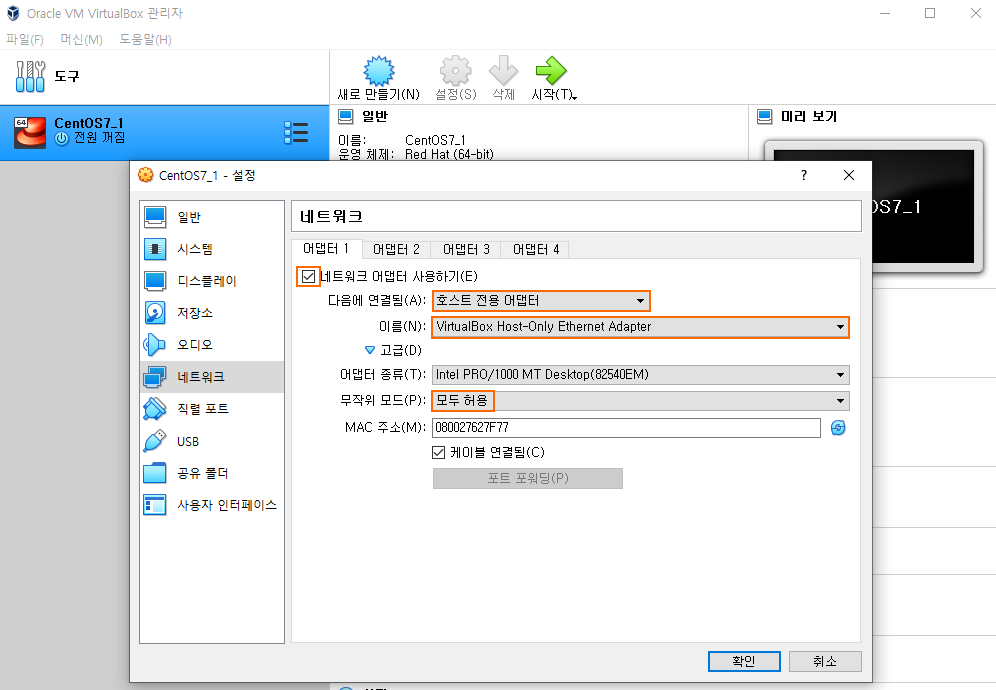Click 확인 button
Image resolution: width=996 pixels, height=690 pixels.
pos(744,661)
